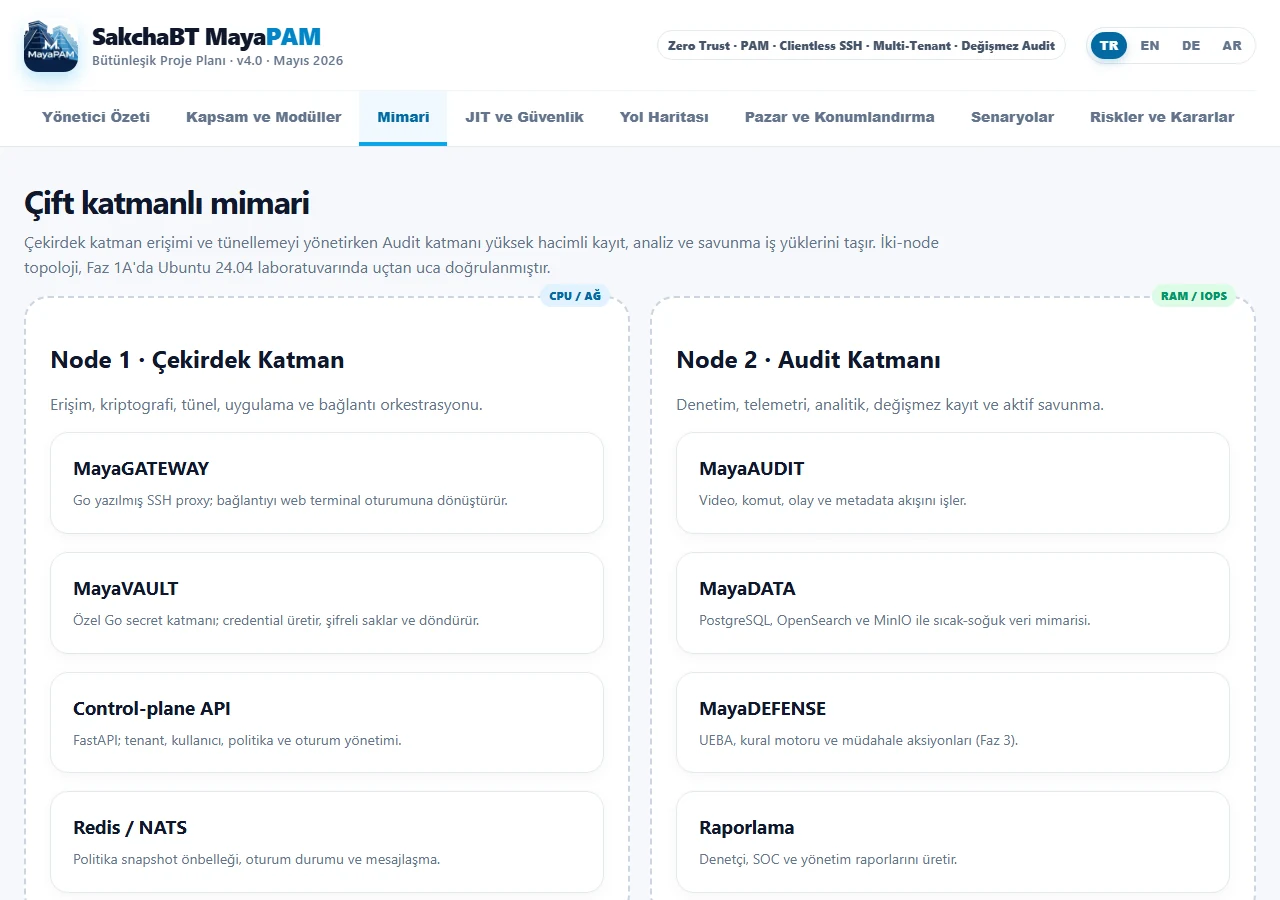1280x900 pixels.
Task: Click the MayaPAM logo icon
Action: pos(51,46)
